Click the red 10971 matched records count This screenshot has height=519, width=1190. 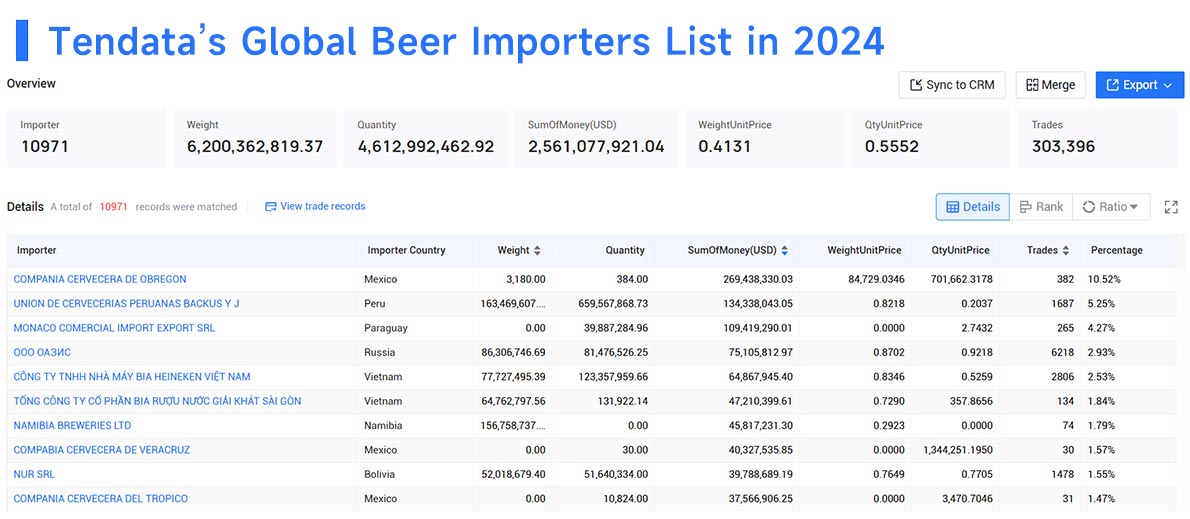tap(114, 206)
